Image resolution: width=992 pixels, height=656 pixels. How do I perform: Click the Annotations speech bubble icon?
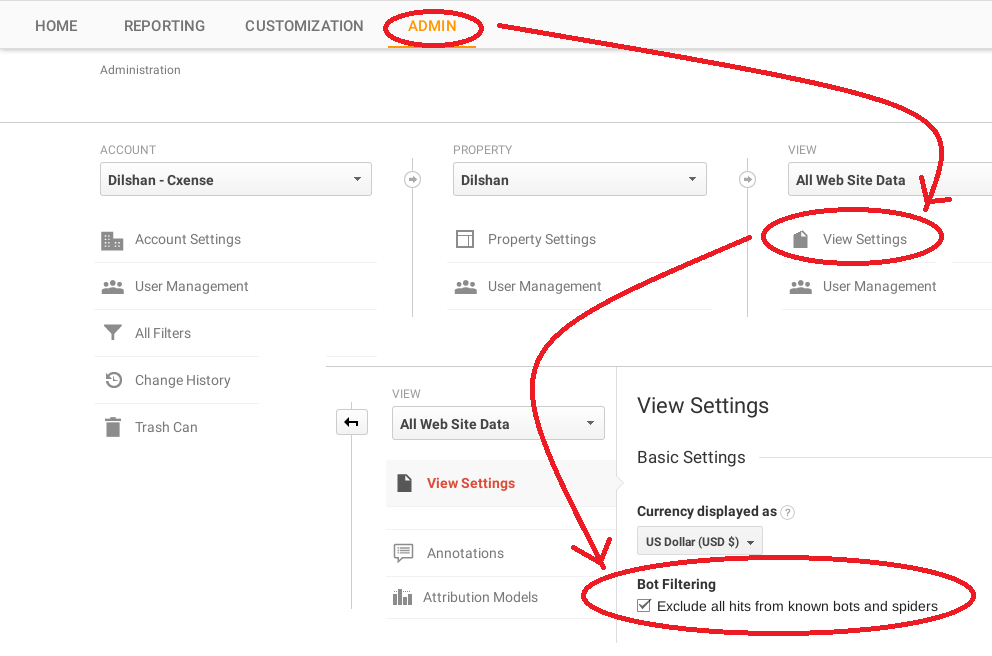[403, 553]
